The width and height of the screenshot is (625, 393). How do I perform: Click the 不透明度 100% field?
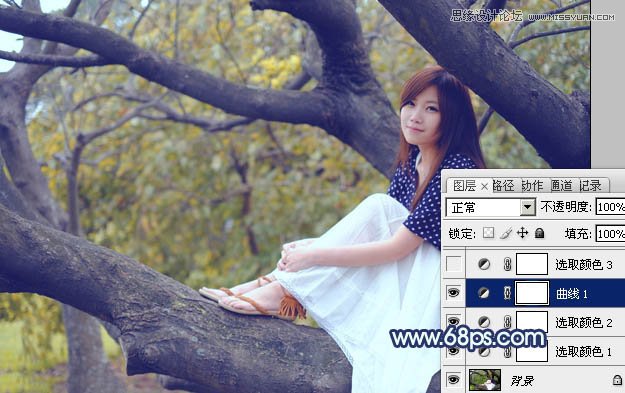tap(610, 207)
